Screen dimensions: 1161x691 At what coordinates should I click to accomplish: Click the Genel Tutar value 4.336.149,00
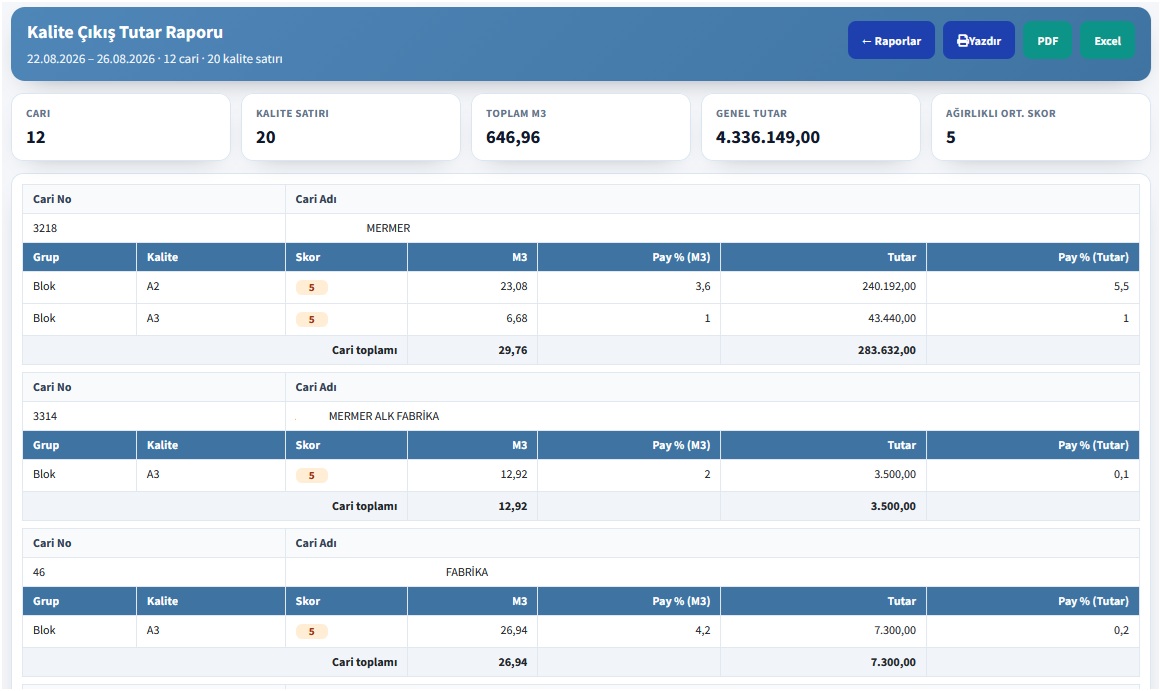pyautogui.click(x=767, y=137)
